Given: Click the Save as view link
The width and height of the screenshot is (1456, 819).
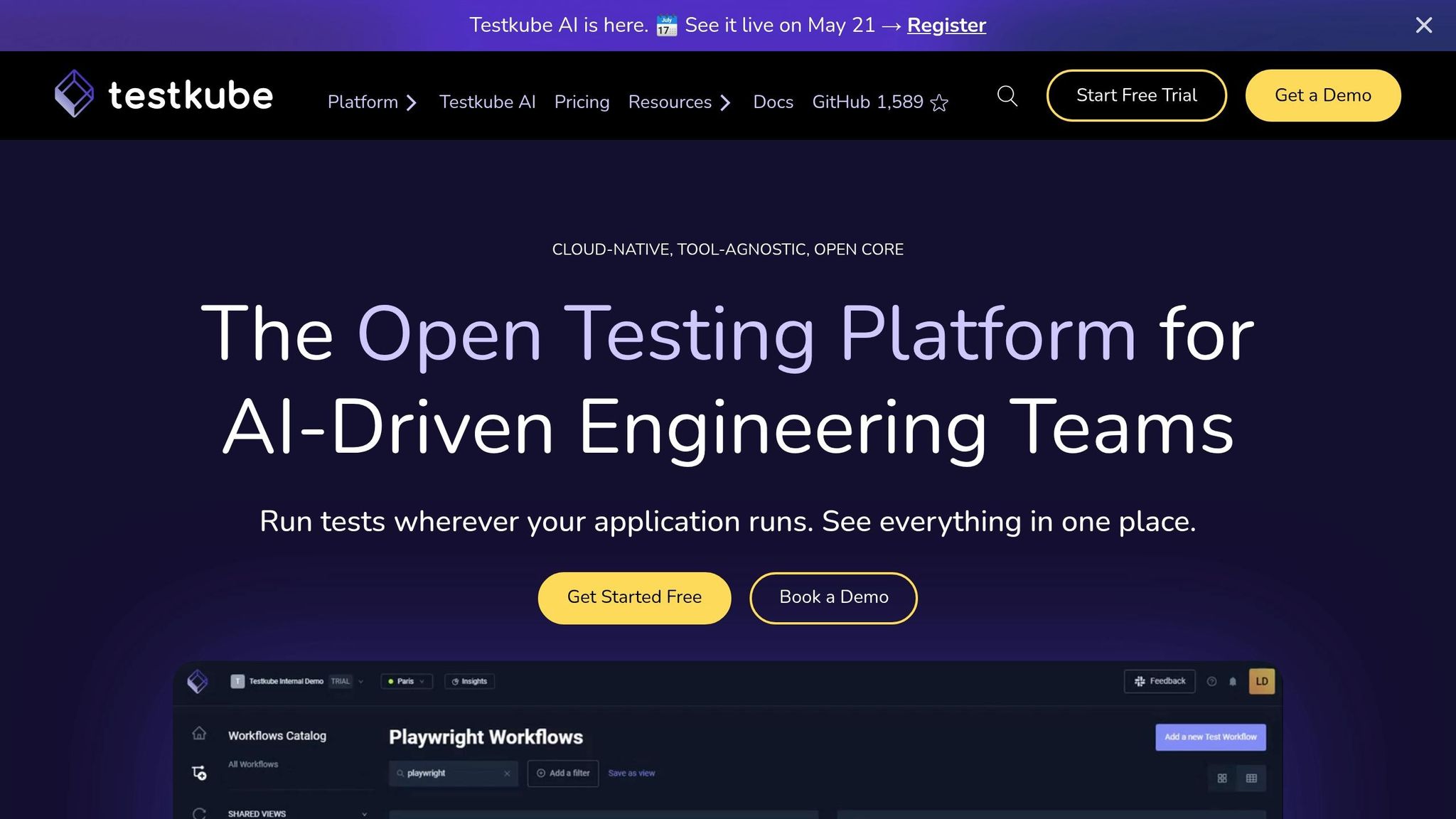Looking at the screenshot, I should (x=631, y=773).
